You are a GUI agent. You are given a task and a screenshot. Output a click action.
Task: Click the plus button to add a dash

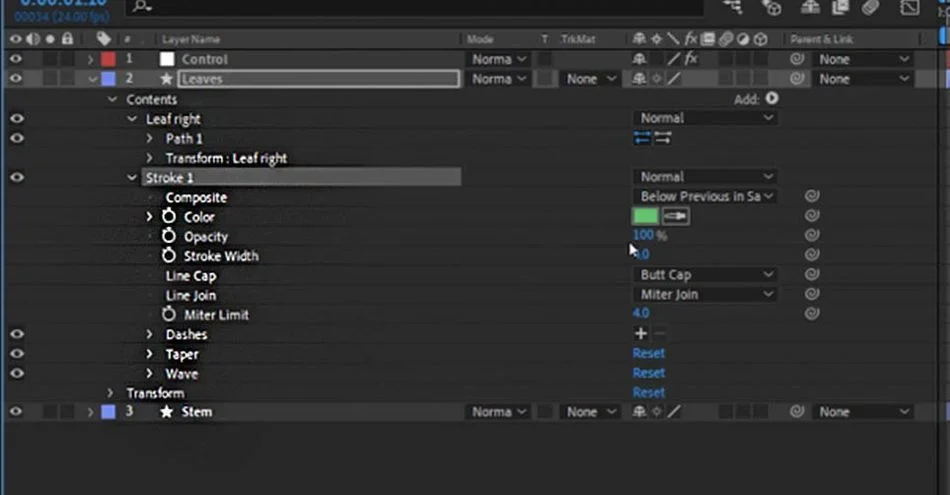[640, 333]
